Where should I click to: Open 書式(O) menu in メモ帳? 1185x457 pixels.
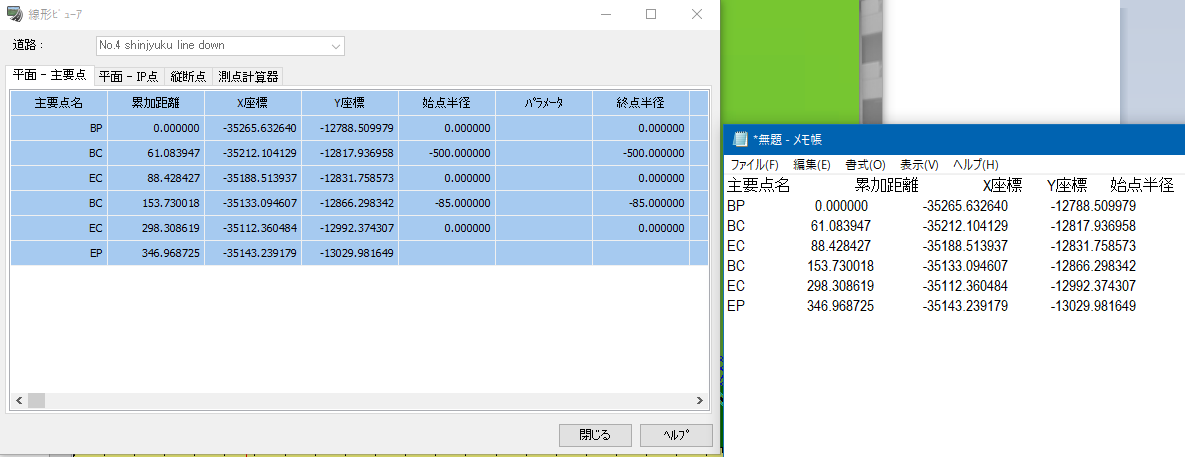pos(865,165)
